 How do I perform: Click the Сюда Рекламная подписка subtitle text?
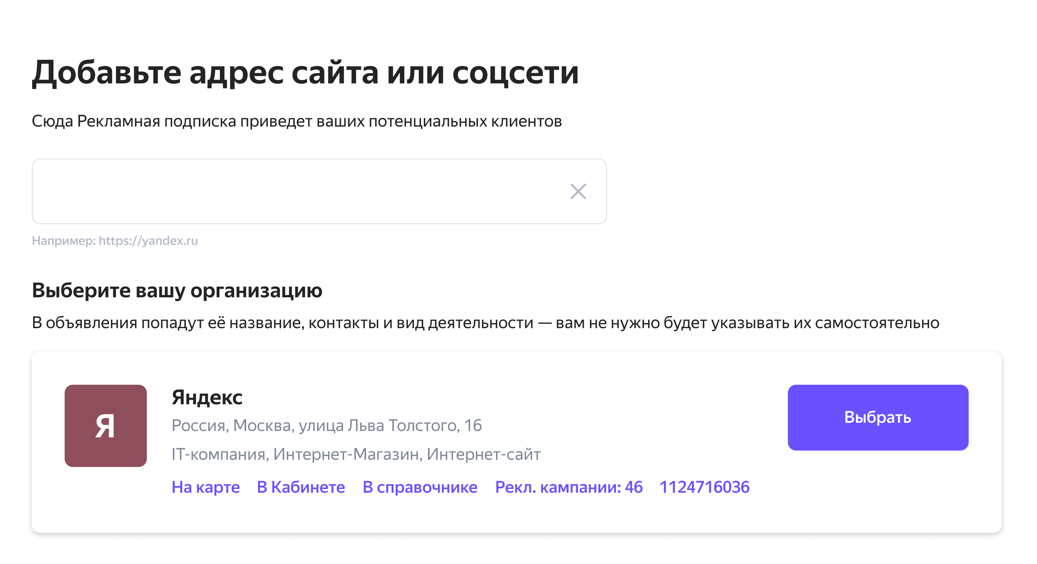[297, 122]
